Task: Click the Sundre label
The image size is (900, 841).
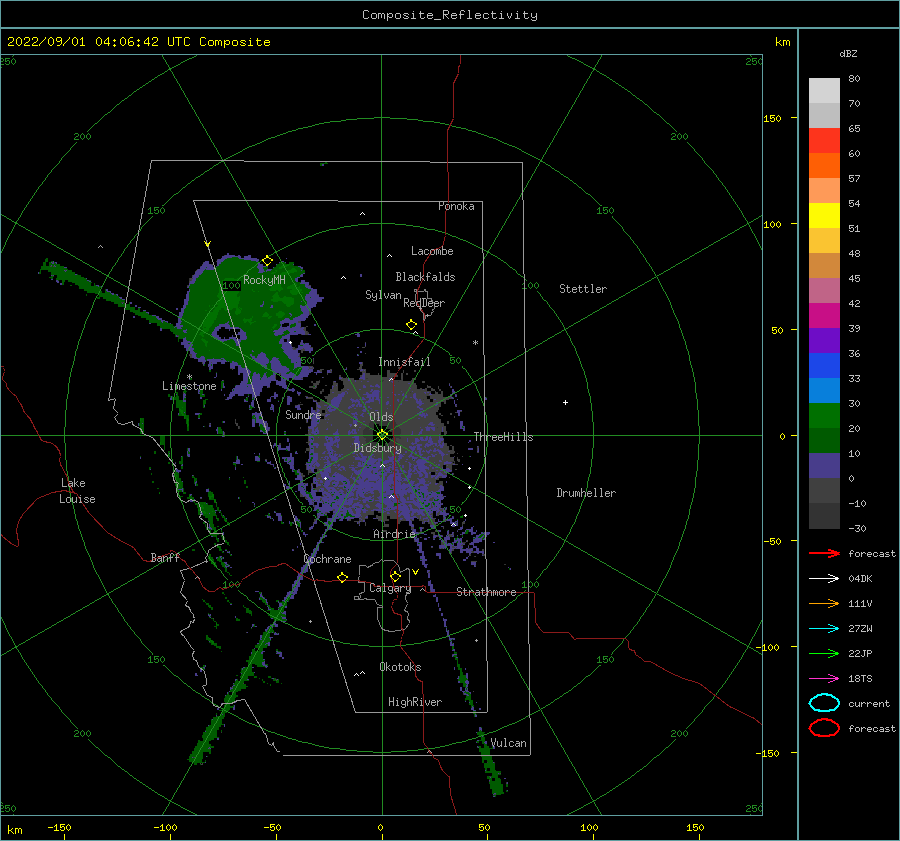Action: tap(303, 414)
